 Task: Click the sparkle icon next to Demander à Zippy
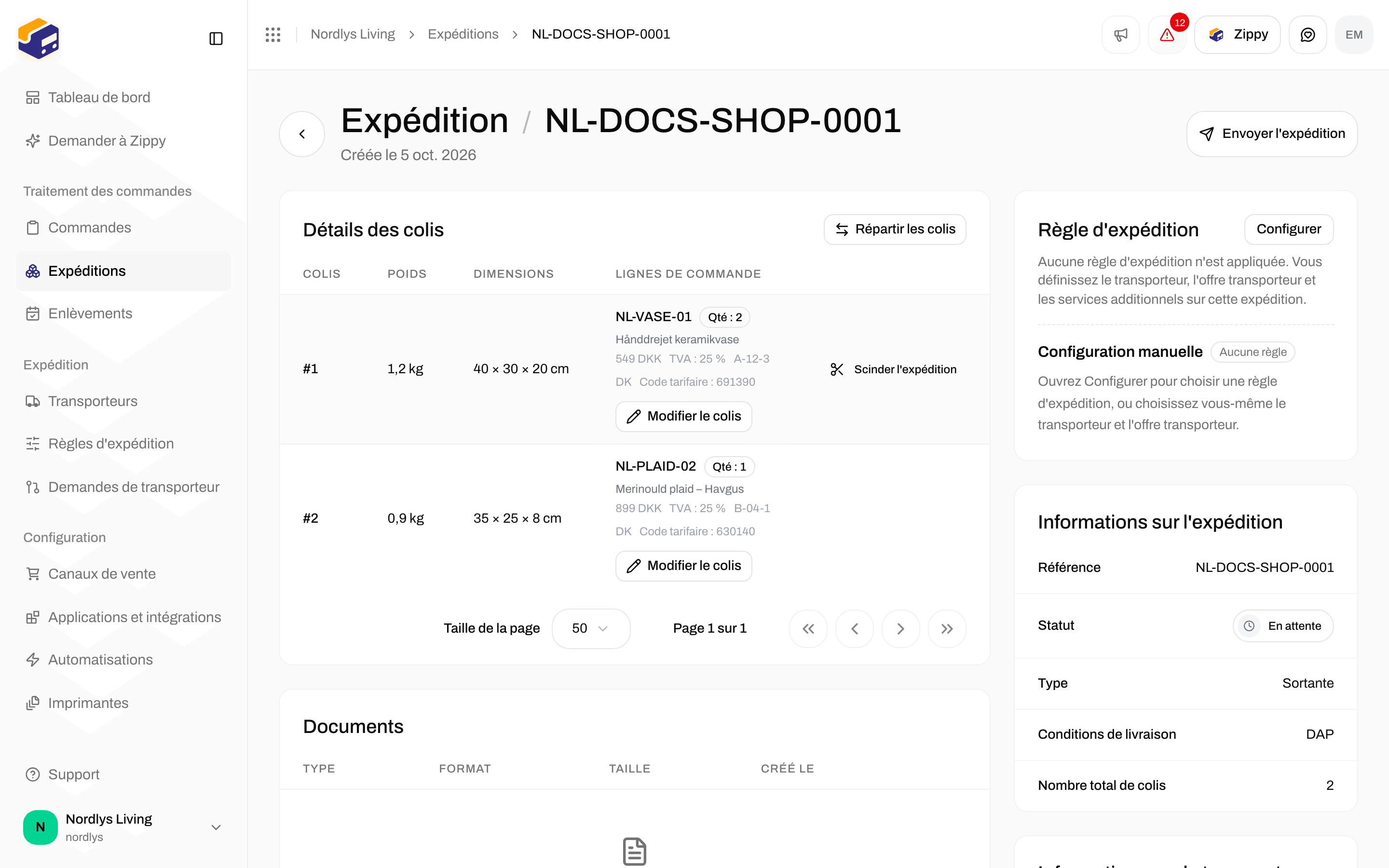(33, 141)
